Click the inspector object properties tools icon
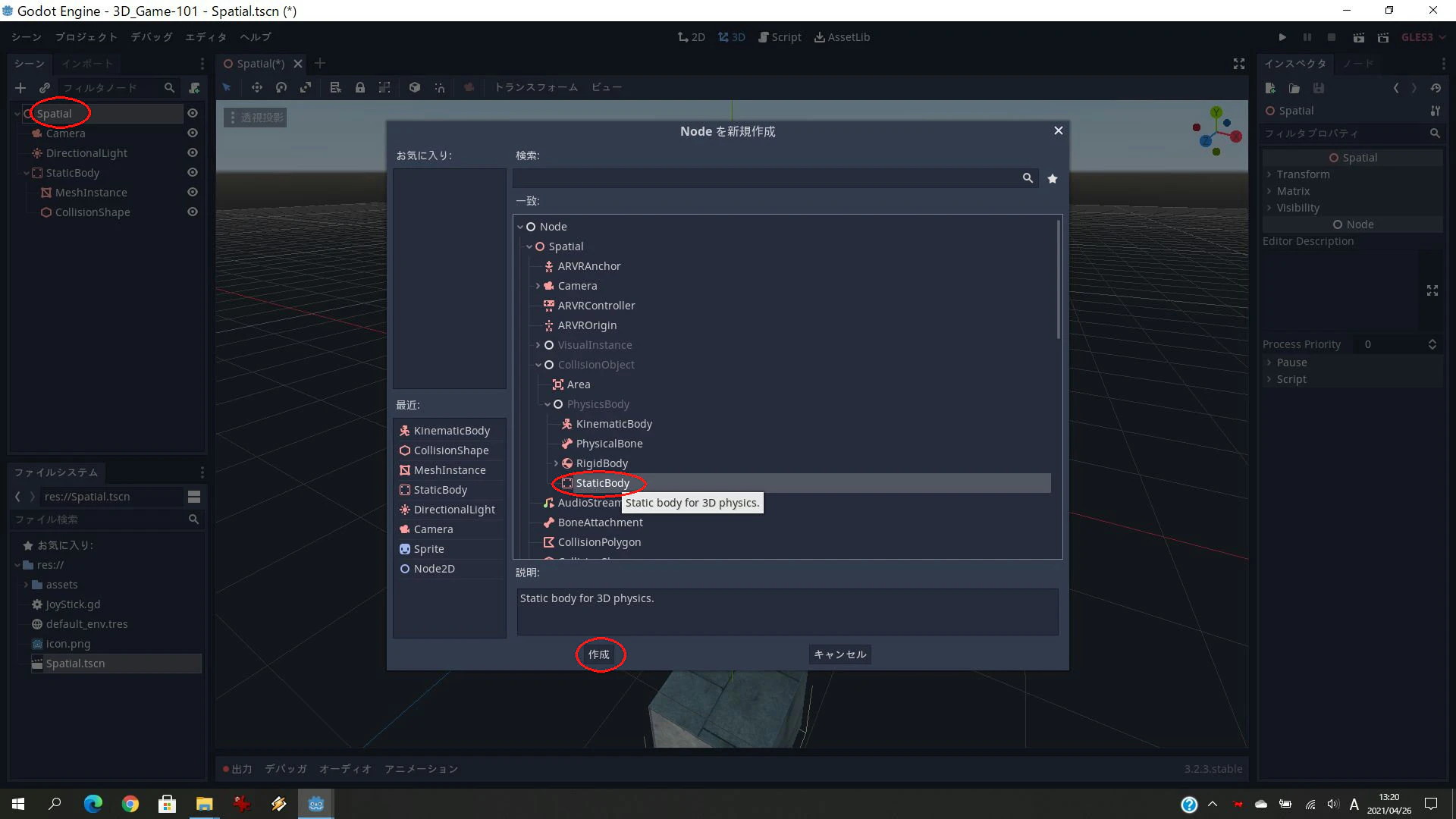The height and width of the screenshot is (819, 1456). tap(1435, 111)
